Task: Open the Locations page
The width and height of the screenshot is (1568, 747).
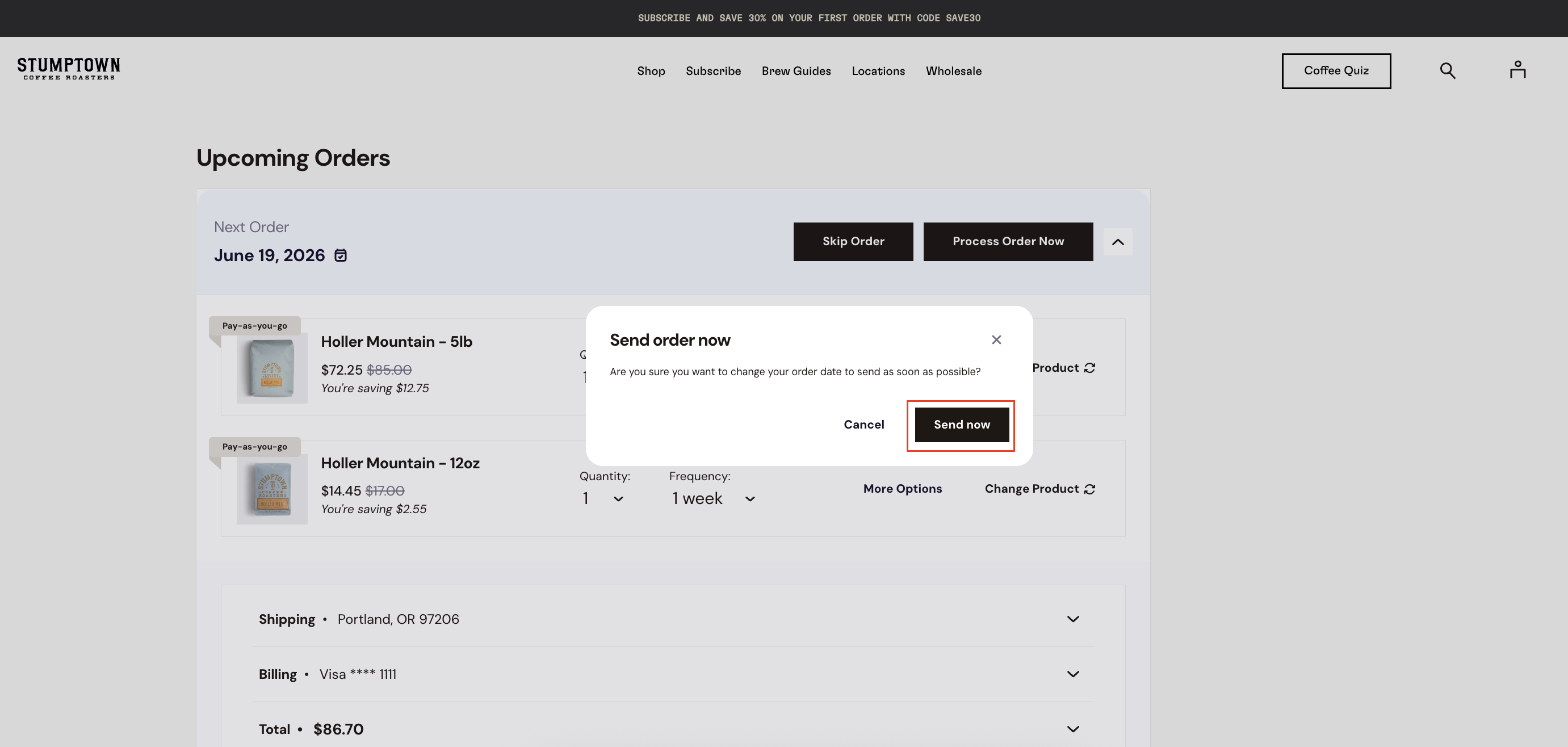Action: click(878, 71)
